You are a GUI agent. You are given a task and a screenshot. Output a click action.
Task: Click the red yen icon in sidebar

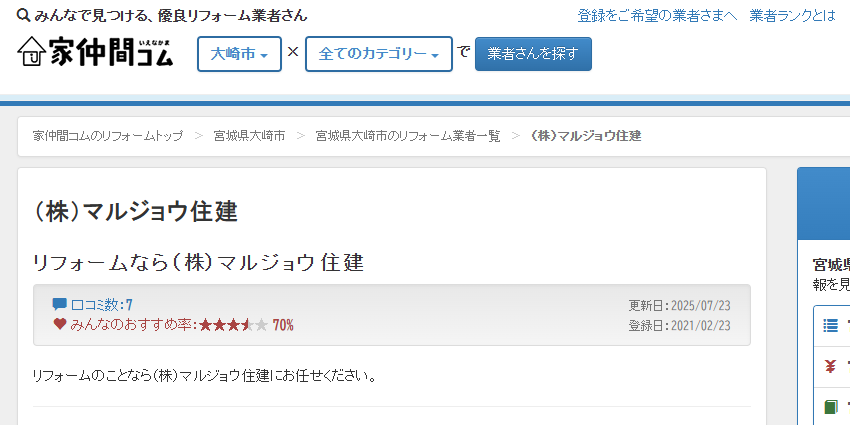830,366
